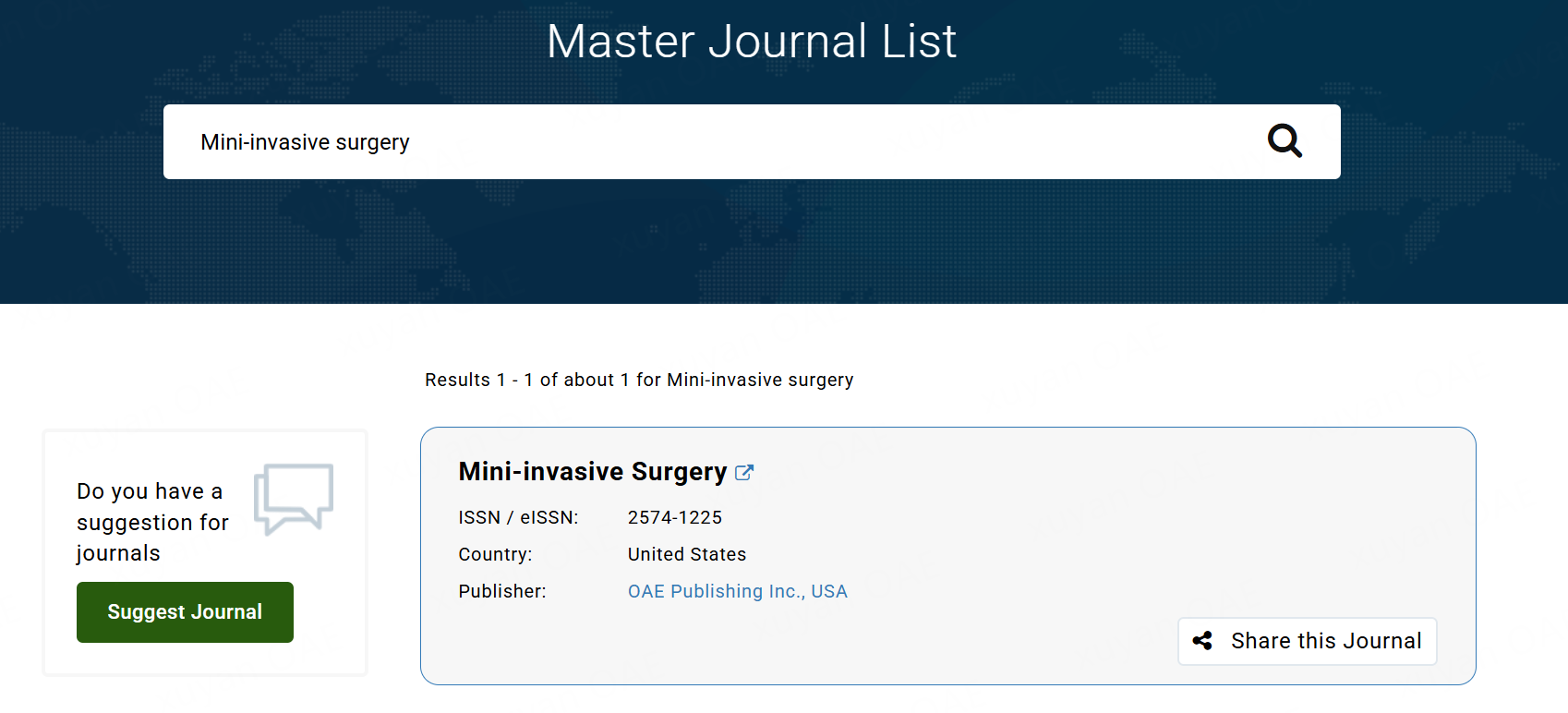Viewport: 1568px width, 713px height.
Task: Click the ISSN number 2574-1225
Action: click(674, 517)
